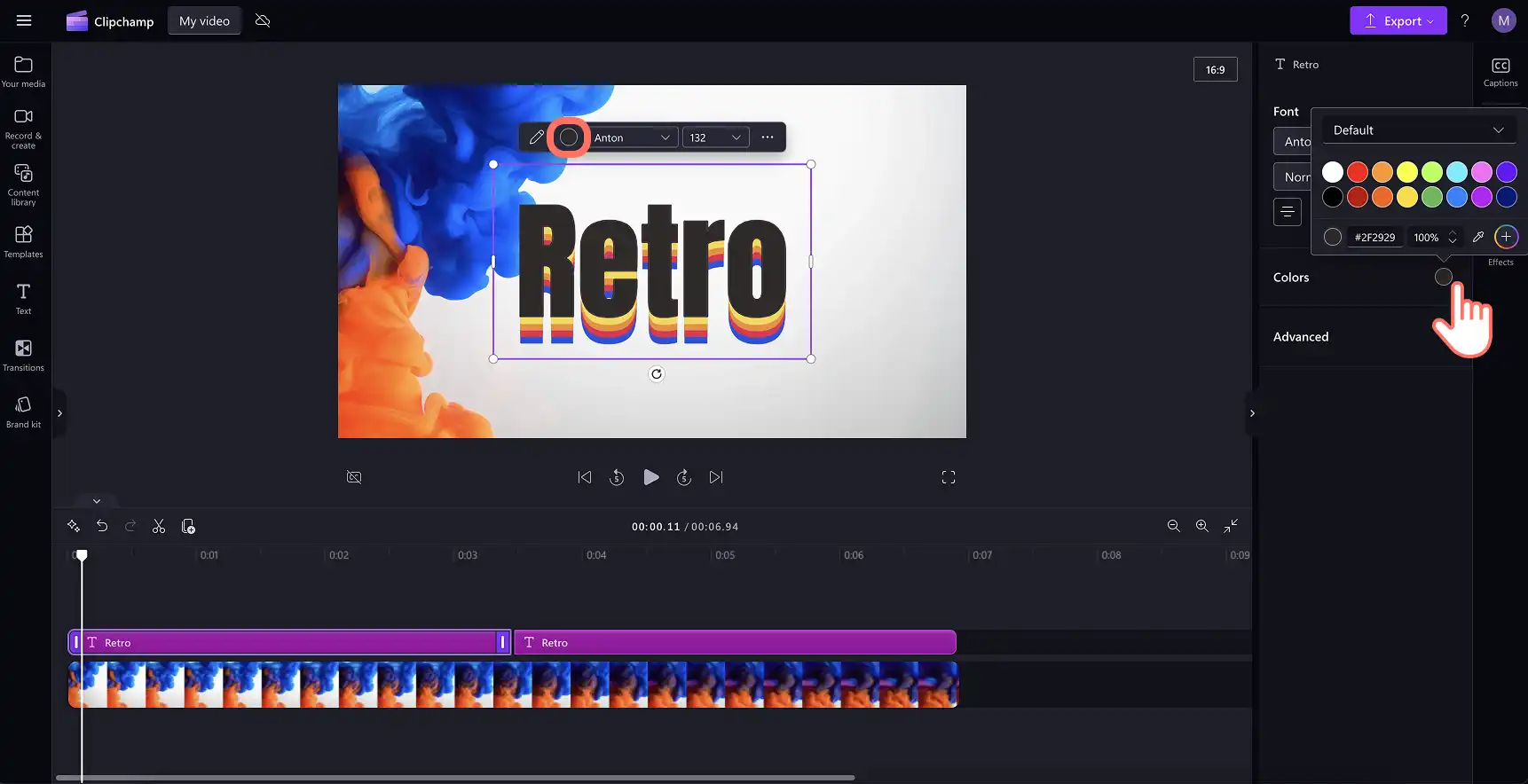Open the hamburger main menu
The height and width of the screenshot is (784, 1528).
point(24,20)
